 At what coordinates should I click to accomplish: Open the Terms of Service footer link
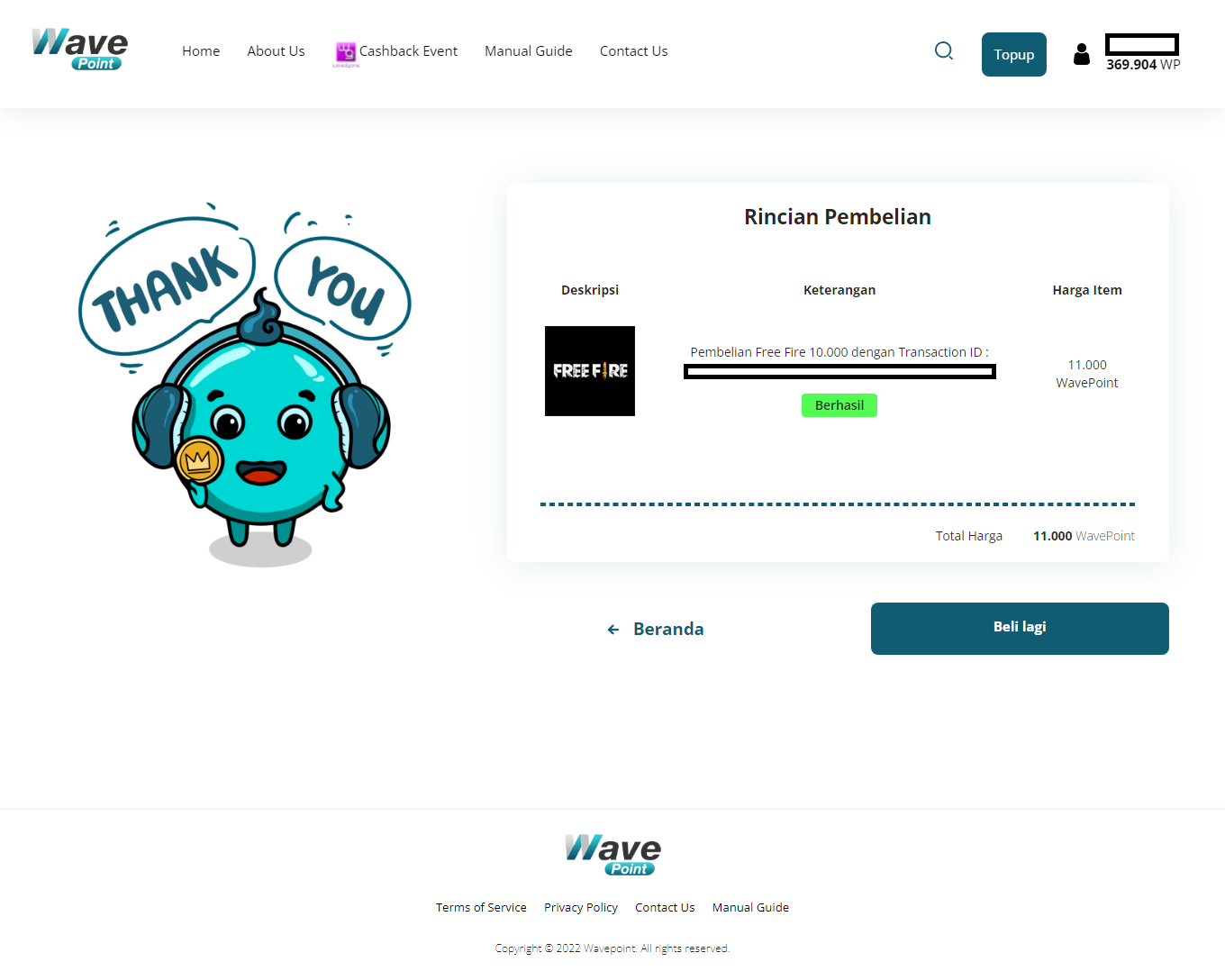pyautogui.click(x=481, y=907)
